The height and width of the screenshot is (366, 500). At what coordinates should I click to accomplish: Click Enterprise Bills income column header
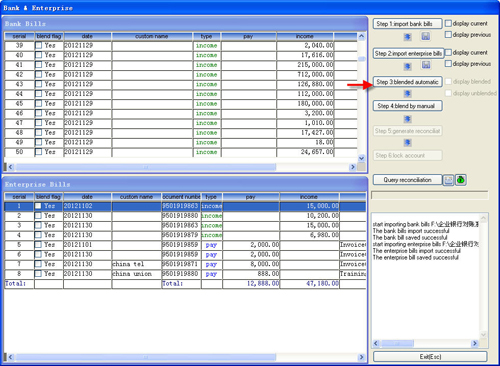point(309,197)
